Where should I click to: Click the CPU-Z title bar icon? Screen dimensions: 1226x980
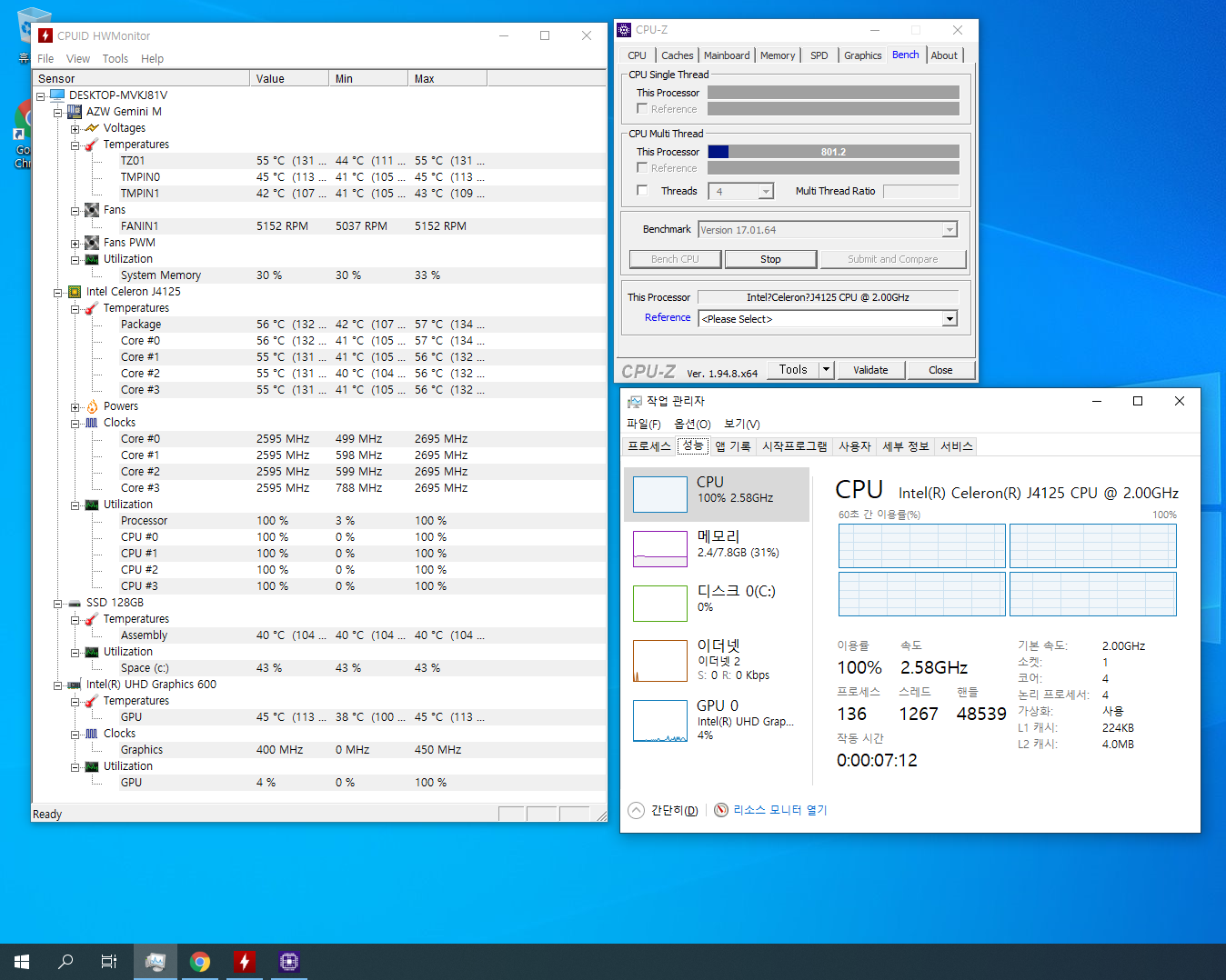624,30
